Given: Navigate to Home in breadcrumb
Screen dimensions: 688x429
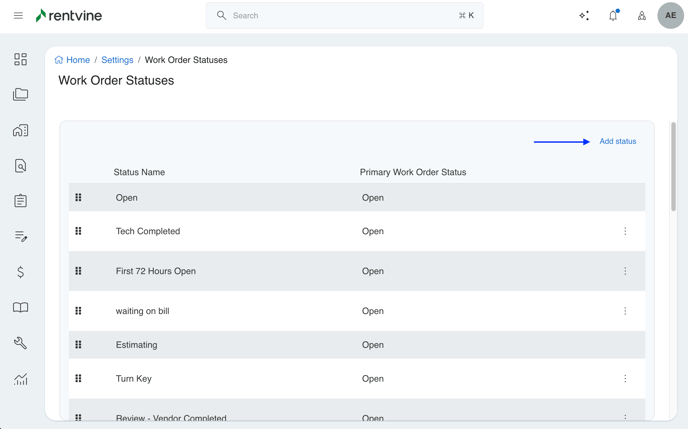Looking at the screenshot, I should (x=77, y=60).
